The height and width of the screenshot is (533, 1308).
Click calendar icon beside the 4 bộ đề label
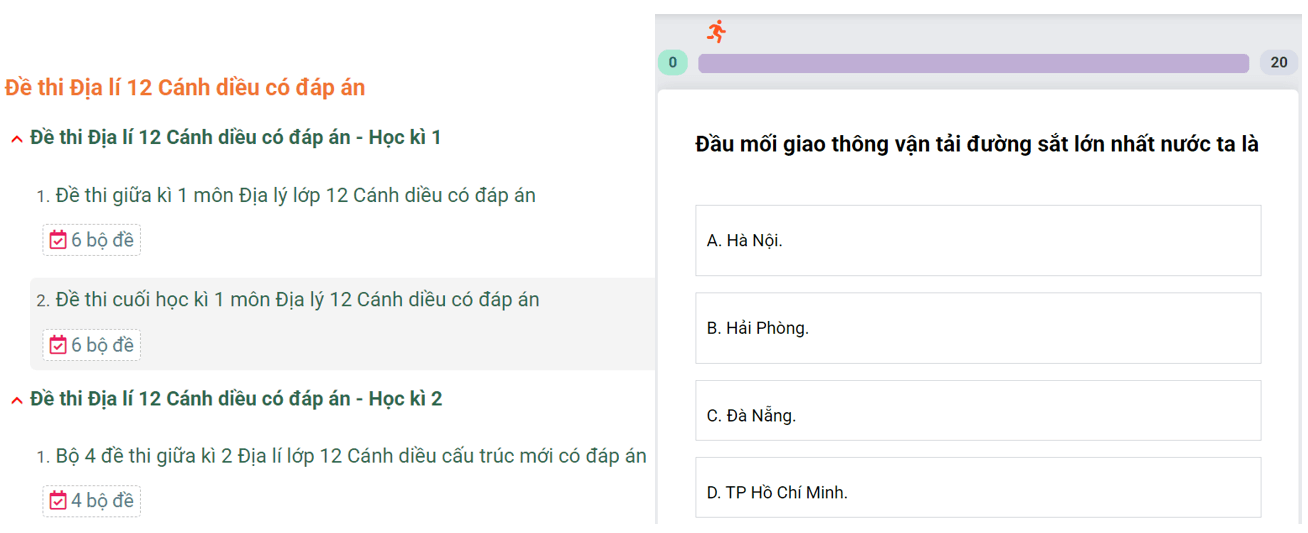click(x=58, y=500)
